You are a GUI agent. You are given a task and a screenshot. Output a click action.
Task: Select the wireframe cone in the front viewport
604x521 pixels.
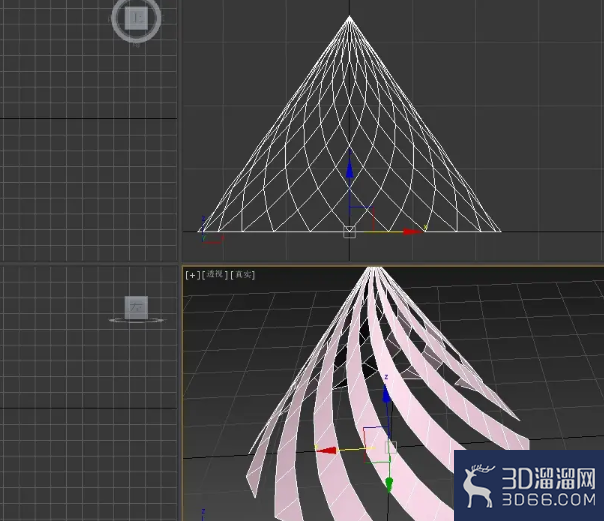tap(349, 124)
